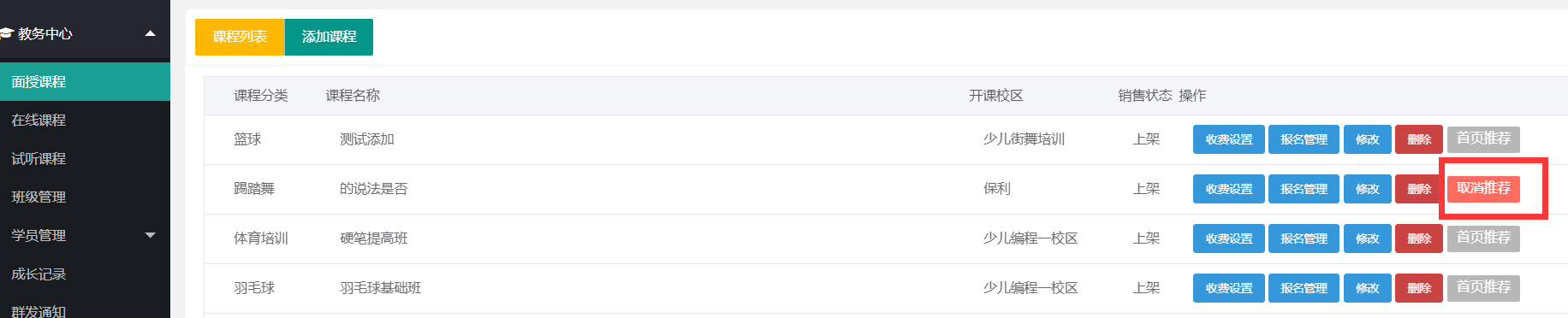Open the 在线课程 sidebar item
Image resolution: width=1568 pixels, height=318 pixels.
pos(85,121)
